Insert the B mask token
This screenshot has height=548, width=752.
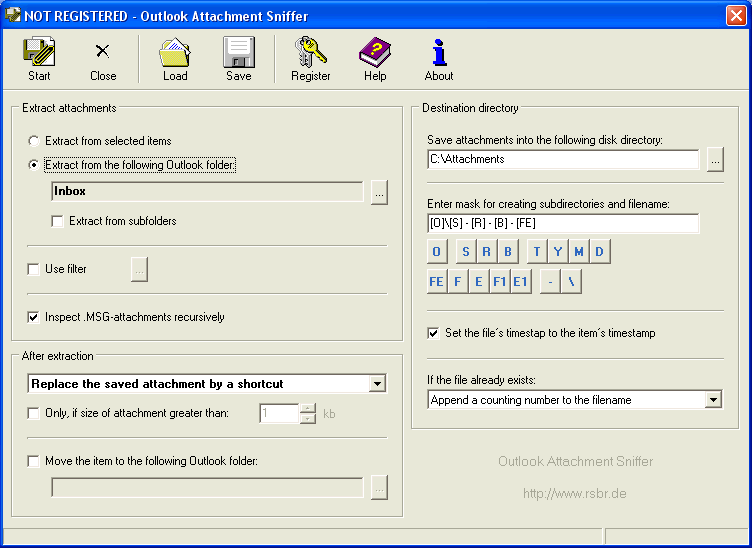508,252
